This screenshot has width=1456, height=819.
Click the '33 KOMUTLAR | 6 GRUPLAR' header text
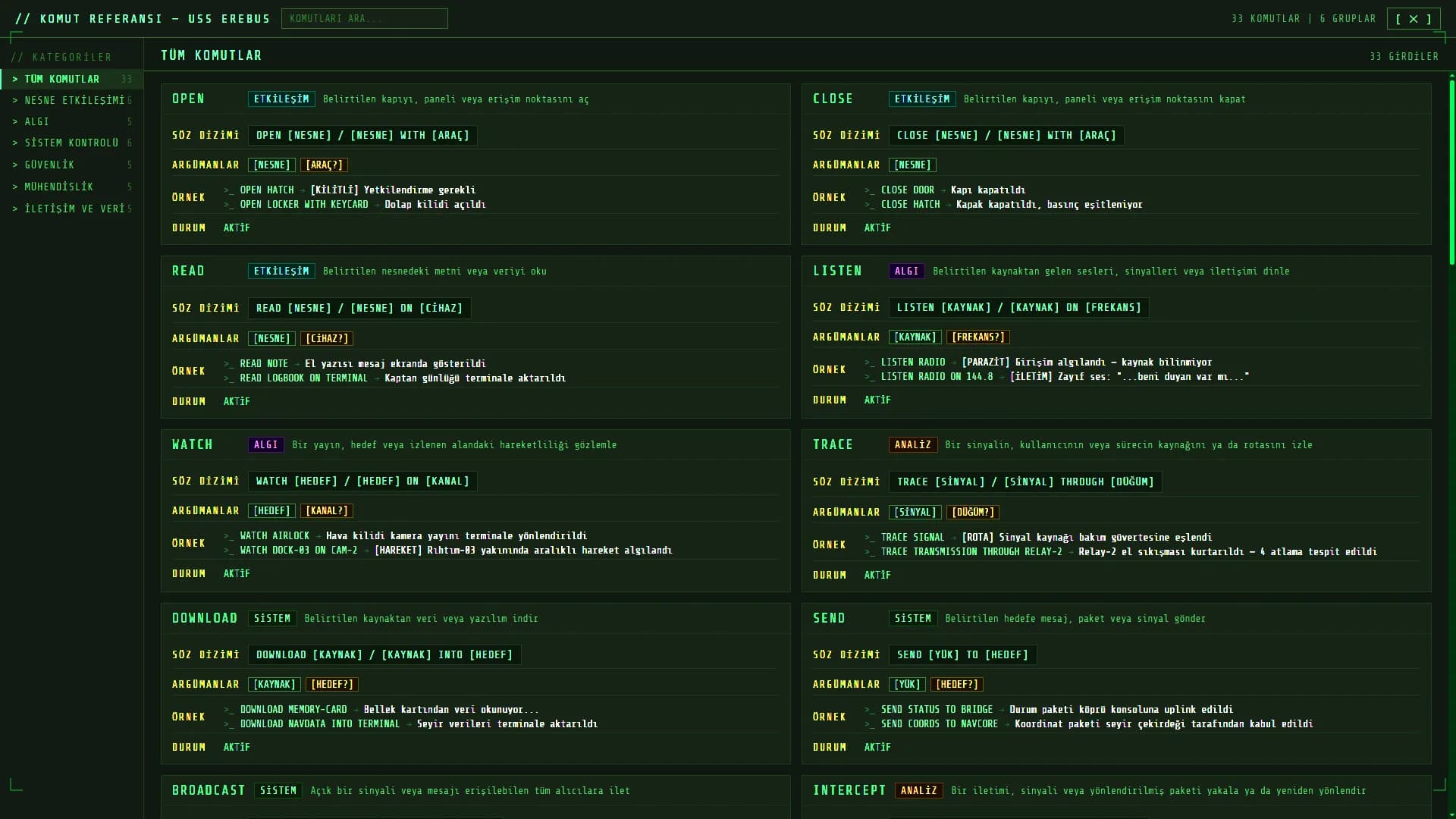pos(1304,18)
